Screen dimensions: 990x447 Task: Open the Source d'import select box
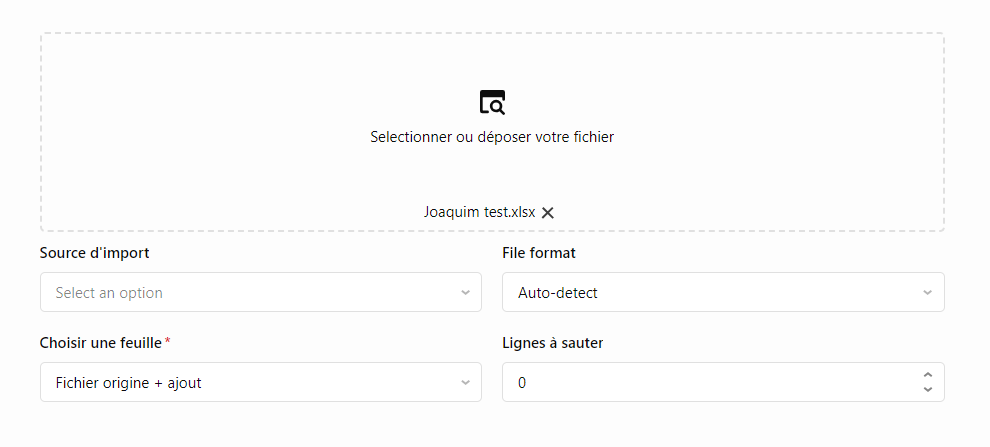tap(250, 293)
